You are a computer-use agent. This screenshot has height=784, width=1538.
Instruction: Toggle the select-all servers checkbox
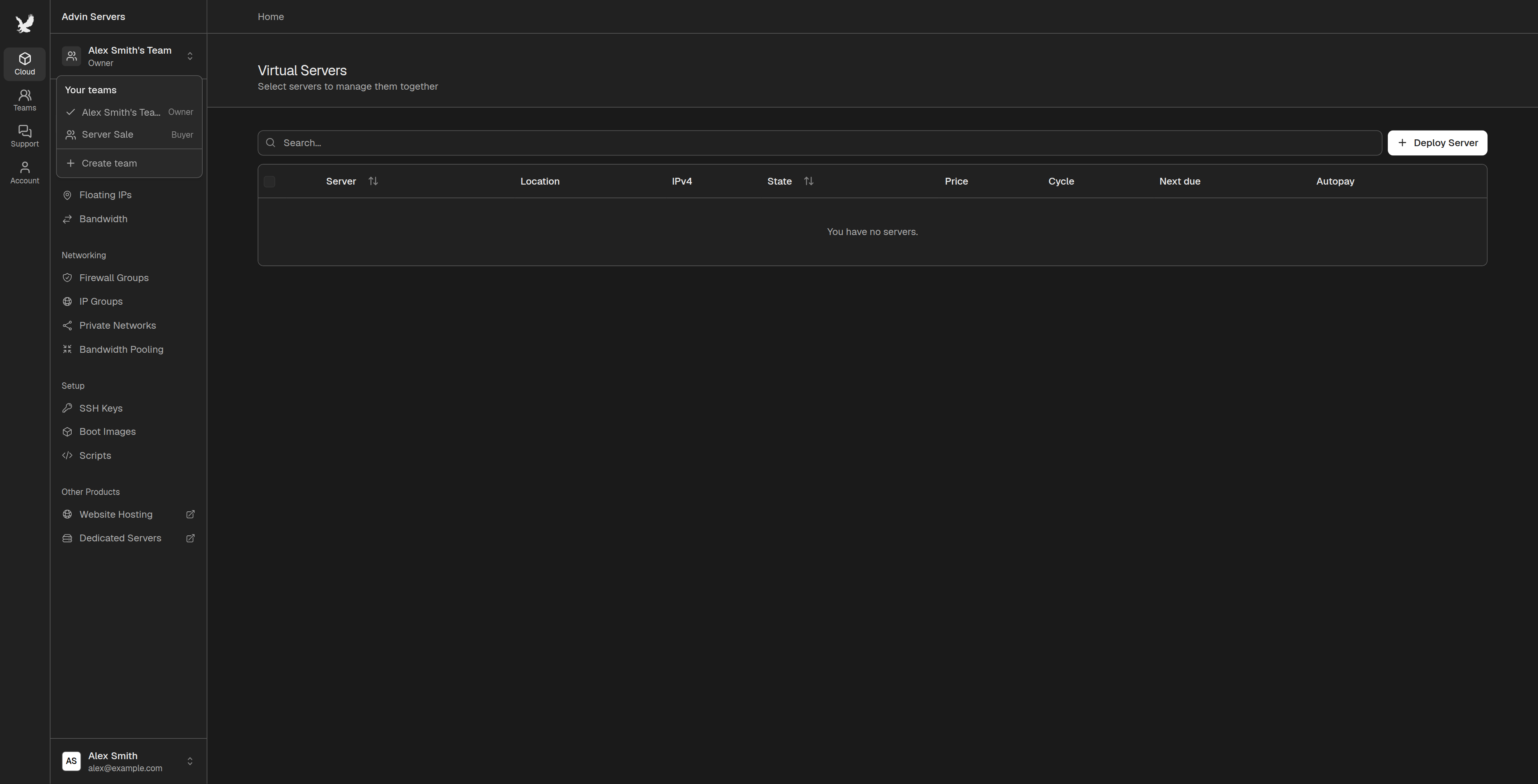pos(269,181)
